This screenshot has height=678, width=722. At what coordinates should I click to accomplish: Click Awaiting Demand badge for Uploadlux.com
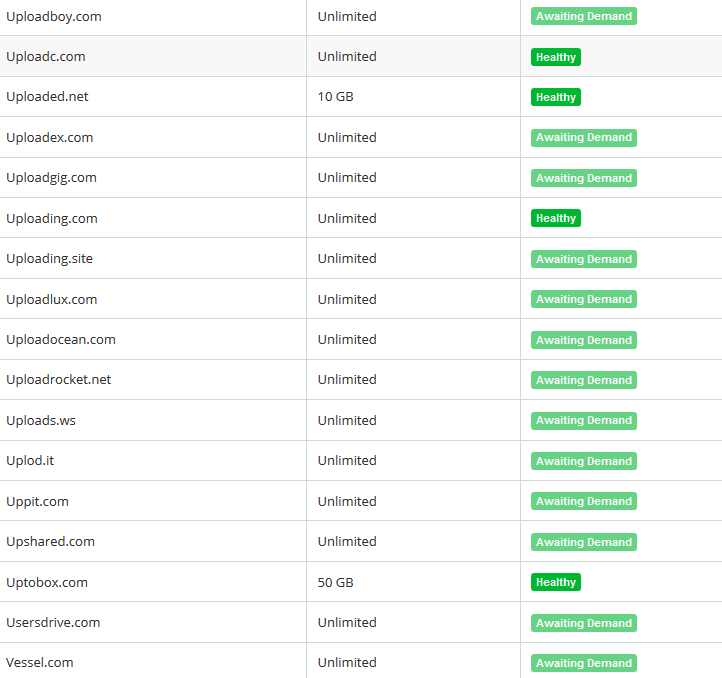pos(584,299)
